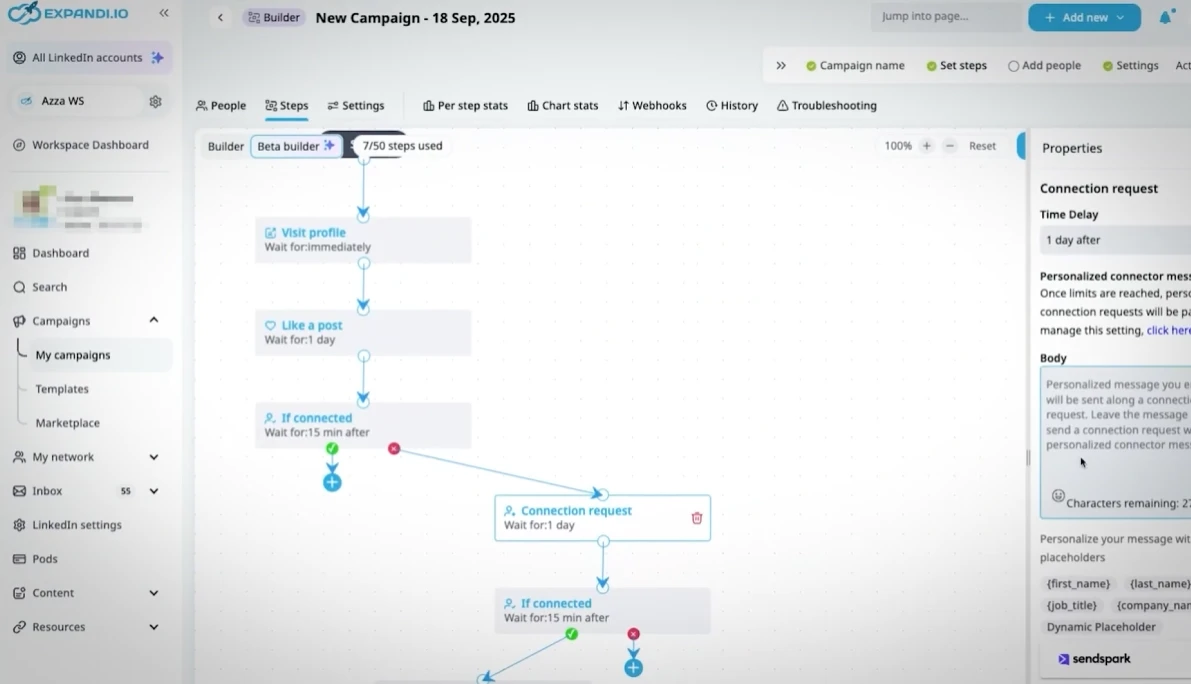Open workspace settings gear next to Azza WS
Image resolution: width=1191 pixels, height=684 pixels.
[x=155, y=101]
